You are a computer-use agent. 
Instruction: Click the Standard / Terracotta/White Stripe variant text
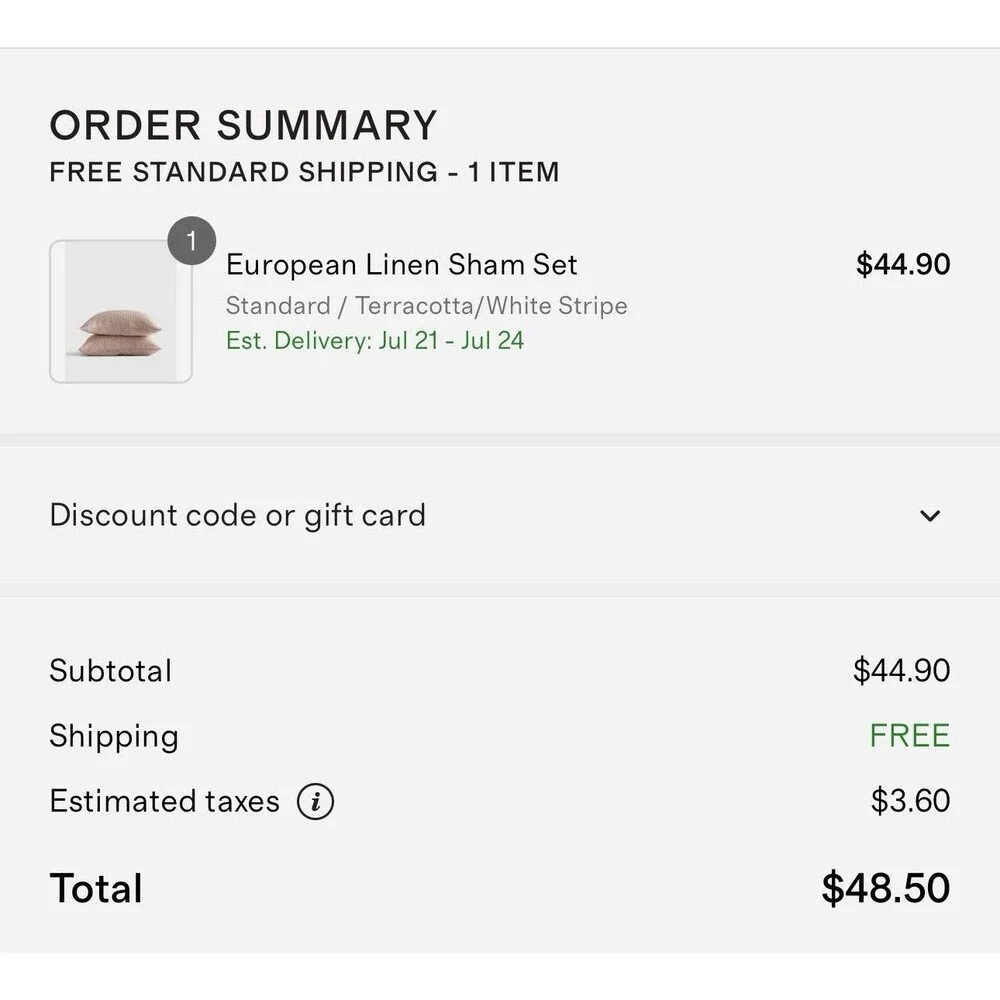coord(426,305)
